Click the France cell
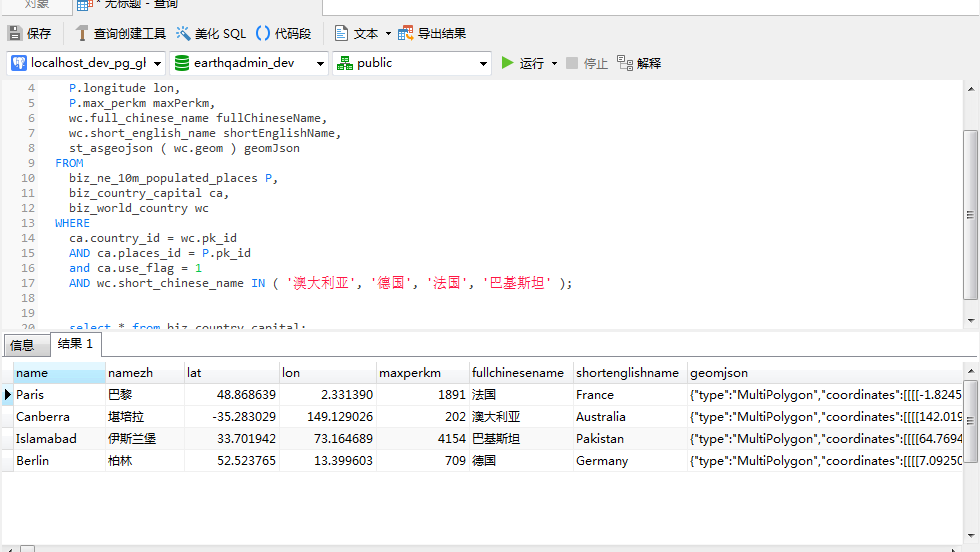The width and height of the screenshot is (980, 552). pyautogui.click(x=630, y=395)
